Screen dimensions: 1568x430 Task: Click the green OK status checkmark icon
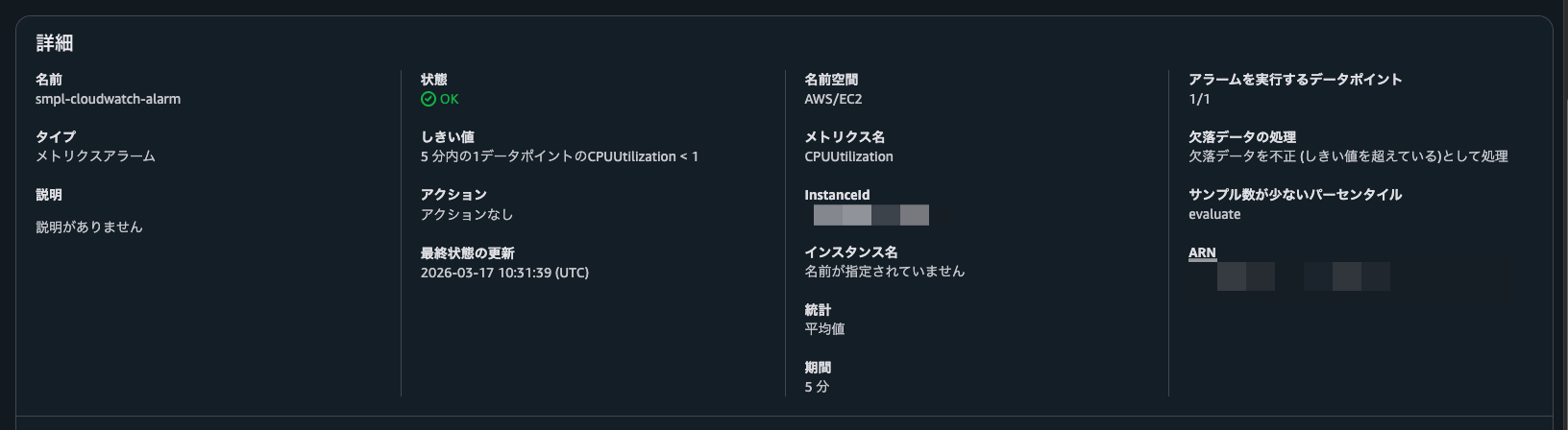(x=429, y=99)
